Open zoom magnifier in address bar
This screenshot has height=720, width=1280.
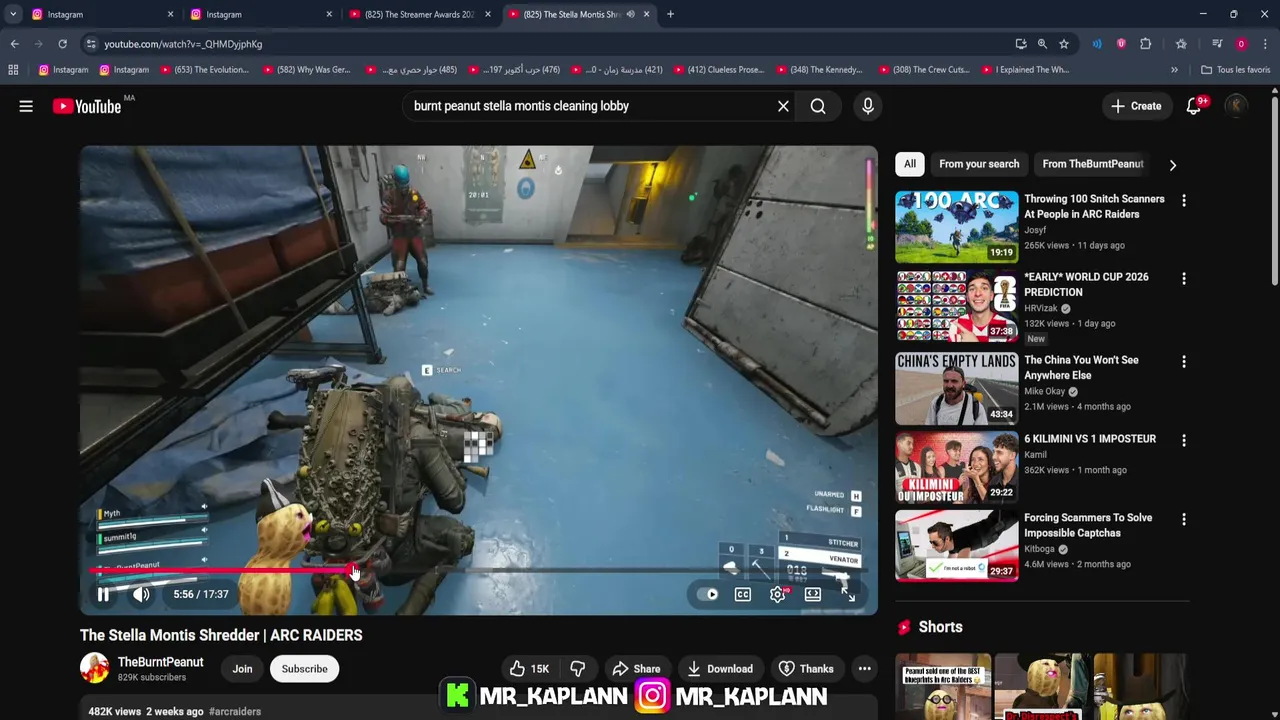click(1042, 44)
